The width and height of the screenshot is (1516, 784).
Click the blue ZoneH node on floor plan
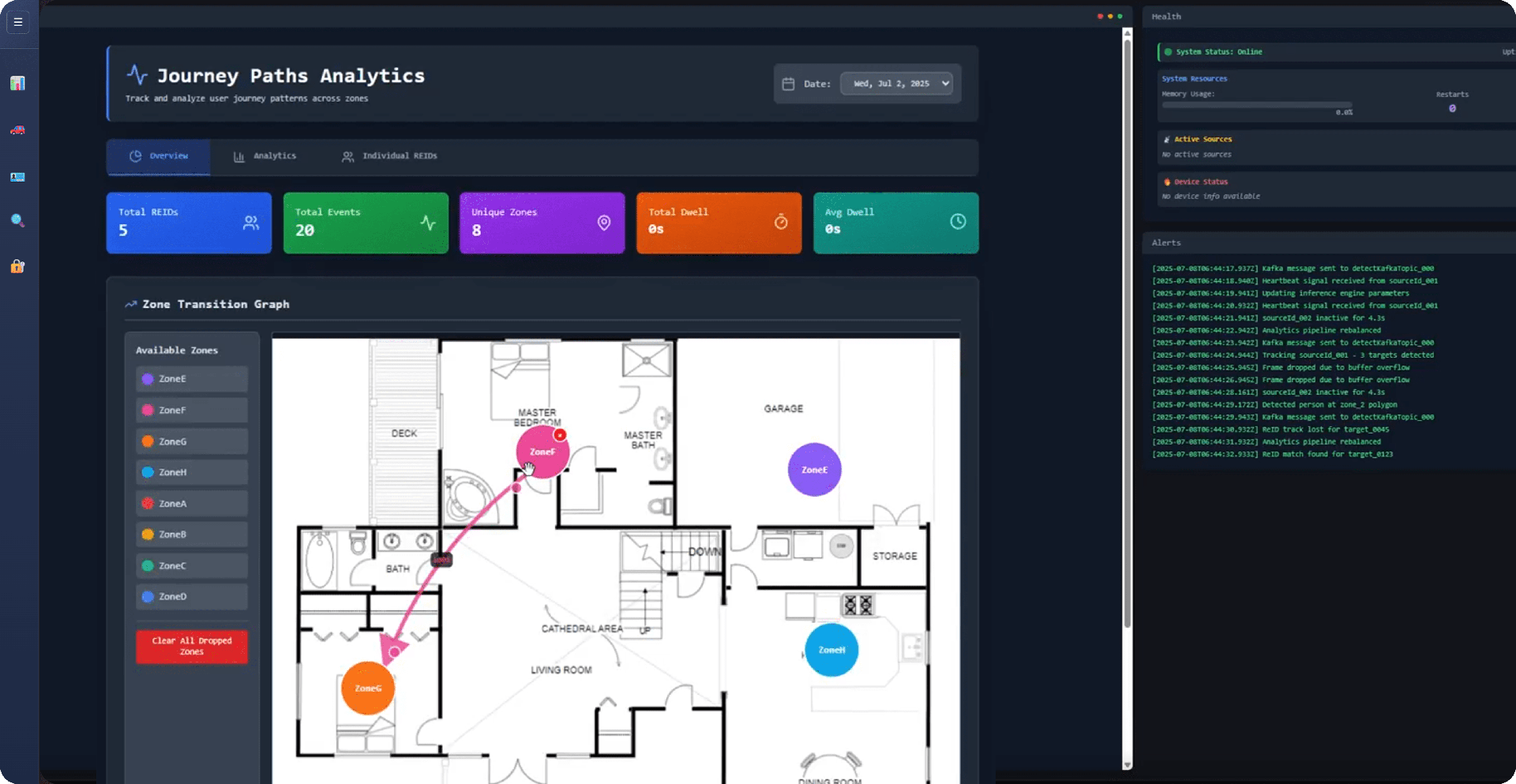831,650
